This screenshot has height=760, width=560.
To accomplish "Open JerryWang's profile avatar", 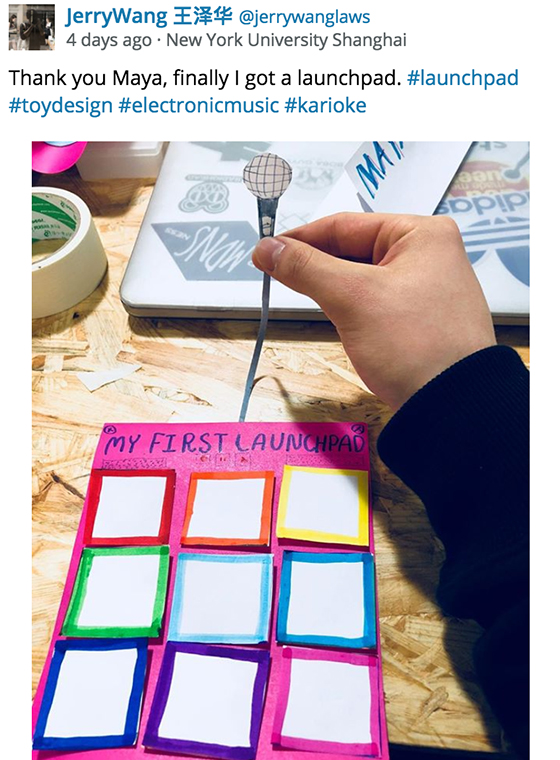I will coord(31,27).
